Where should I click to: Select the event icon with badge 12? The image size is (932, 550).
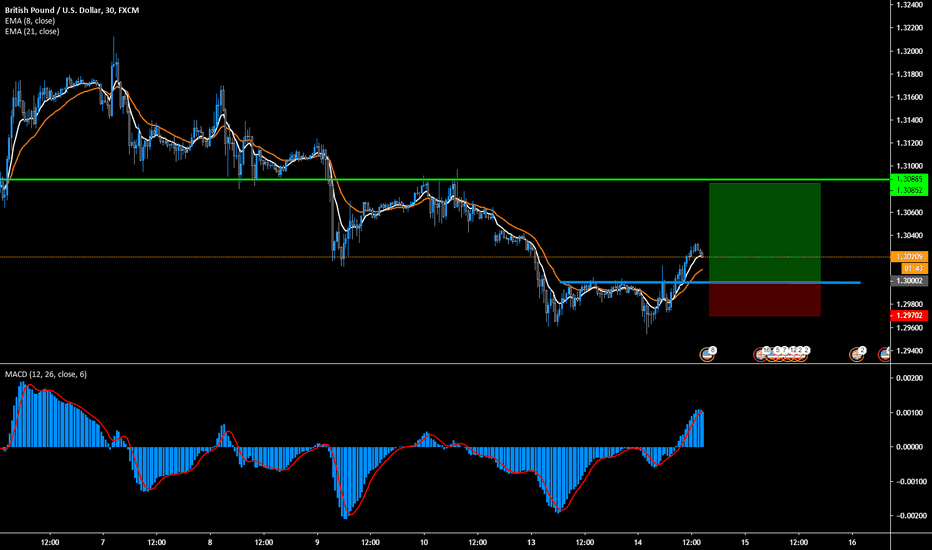click(790, 354)
